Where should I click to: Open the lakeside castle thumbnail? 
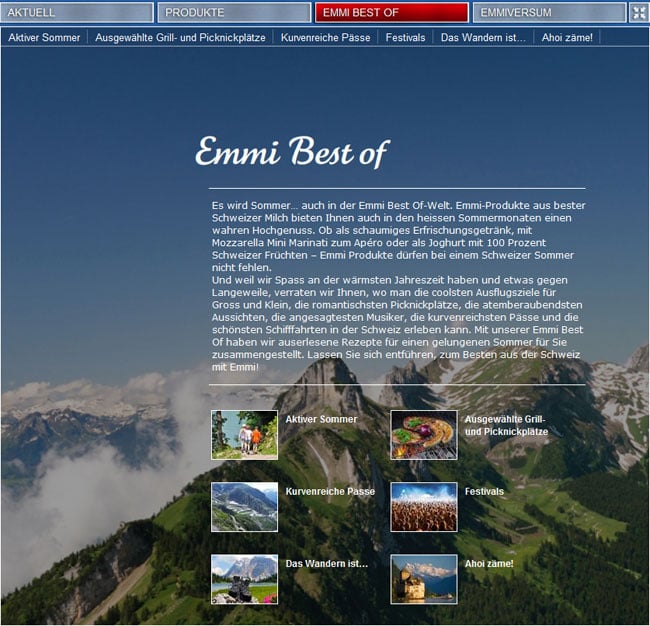coord(424,579)
